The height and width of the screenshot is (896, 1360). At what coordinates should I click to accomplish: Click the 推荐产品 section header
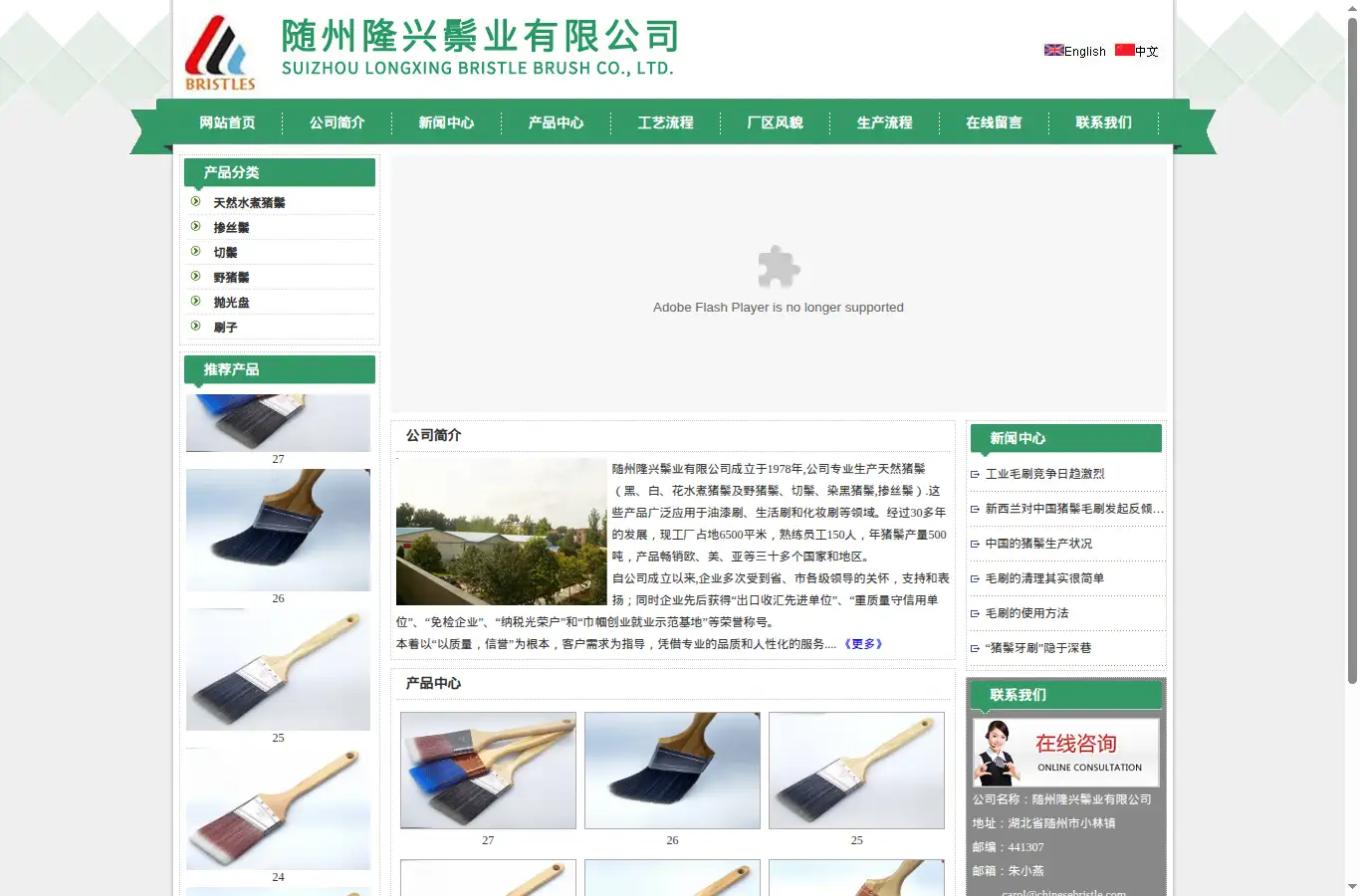(x=280, y=369)
